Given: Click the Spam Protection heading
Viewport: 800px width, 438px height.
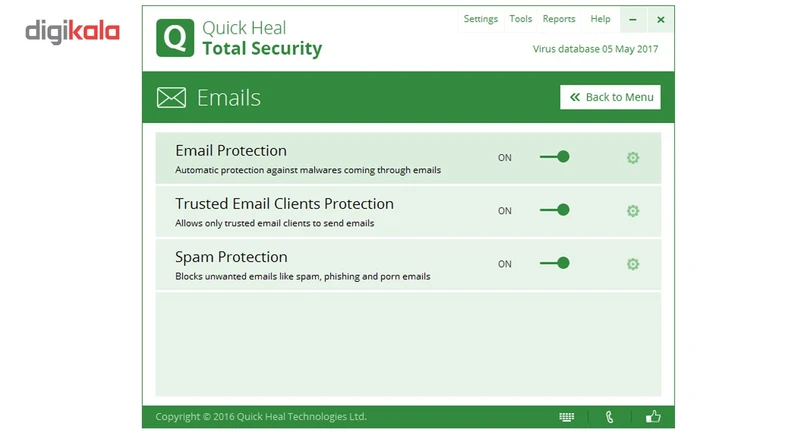Looking at the screenshot, I should click(231, 257).
